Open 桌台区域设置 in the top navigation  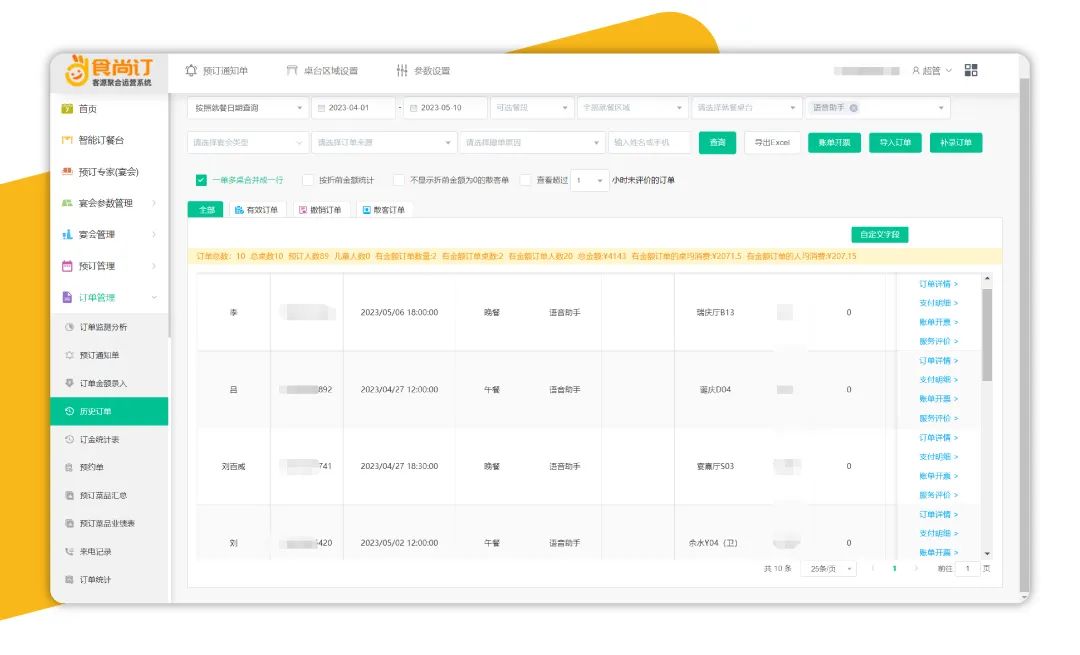[322, 70]
